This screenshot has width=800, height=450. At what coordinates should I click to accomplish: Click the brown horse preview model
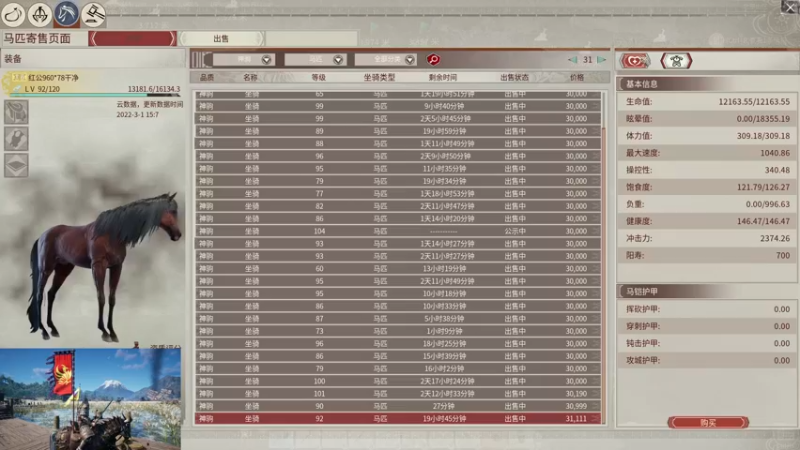pos(105,265)
